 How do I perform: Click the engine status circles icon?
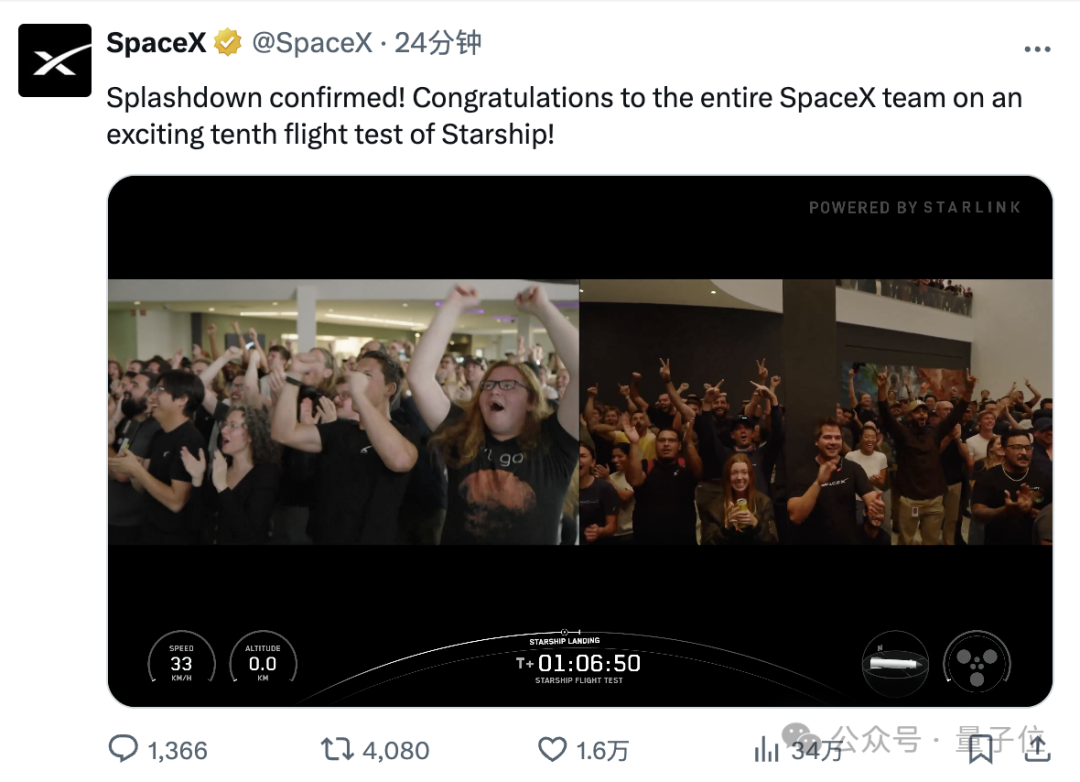coord(976,663)
